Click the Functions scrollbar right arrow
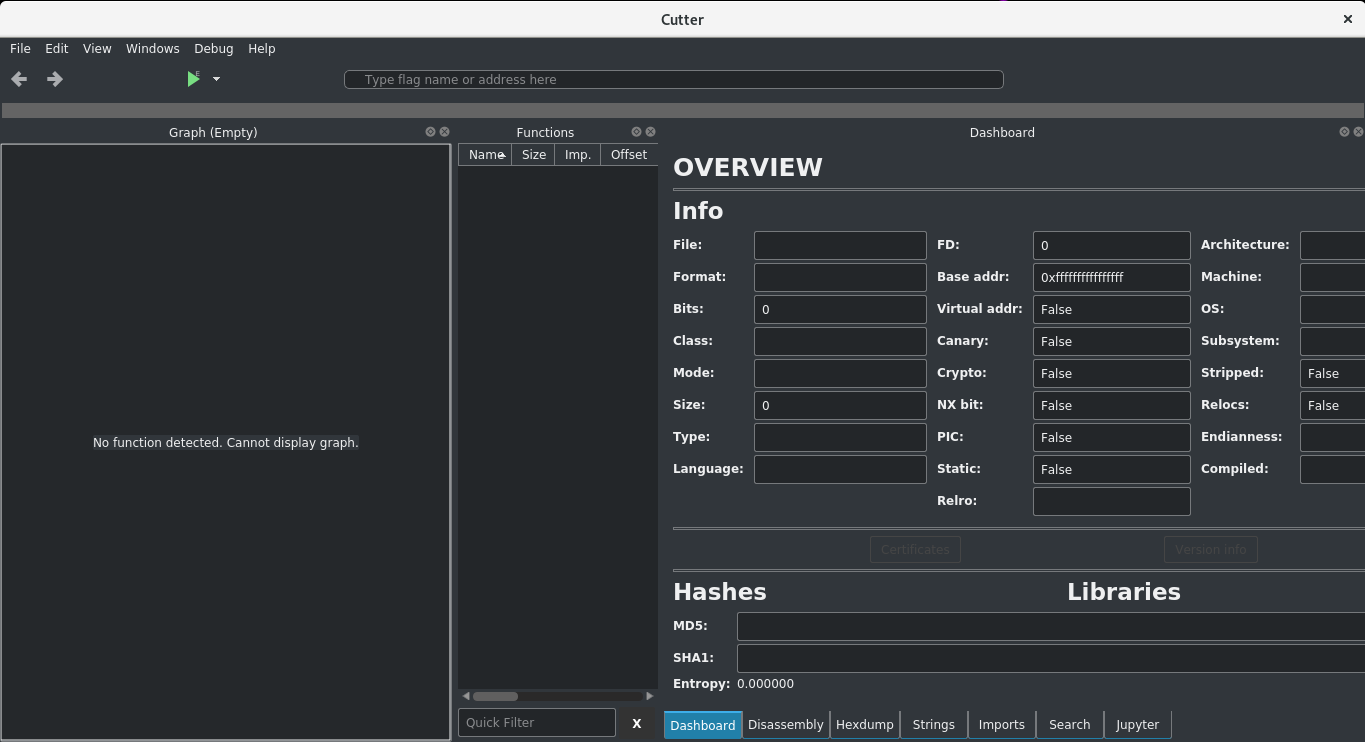1365x742 pixels. pyautogui.click(x=650, y=696)
